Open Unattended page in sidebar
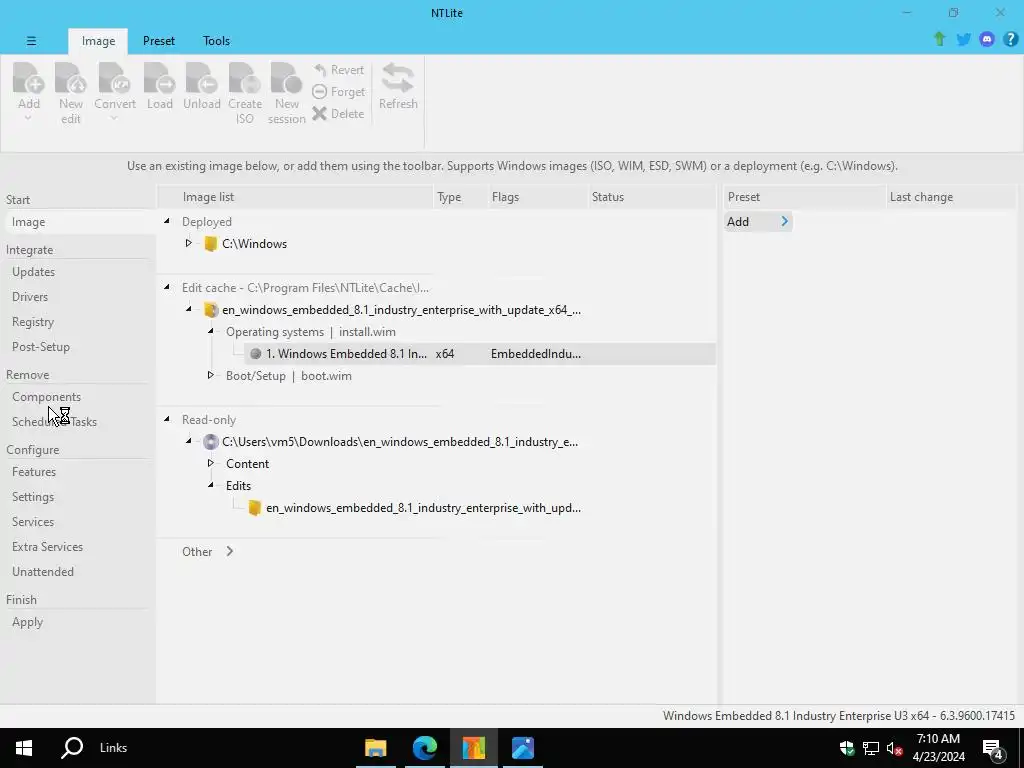The height and width of the screenshot is (768, 1024). coord(42,571)
